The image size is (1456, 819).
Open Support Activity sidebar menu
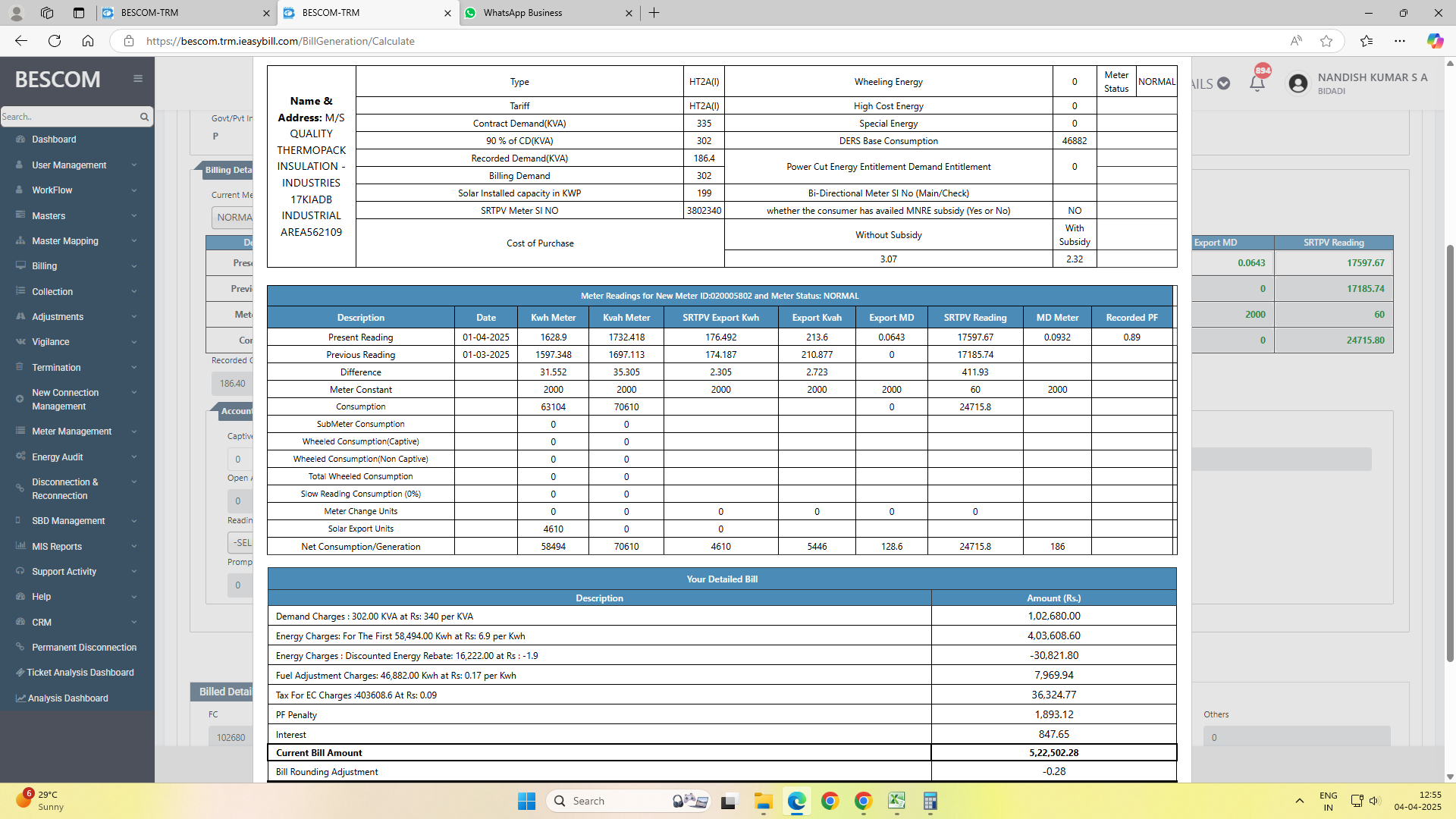tap(77, 572)
